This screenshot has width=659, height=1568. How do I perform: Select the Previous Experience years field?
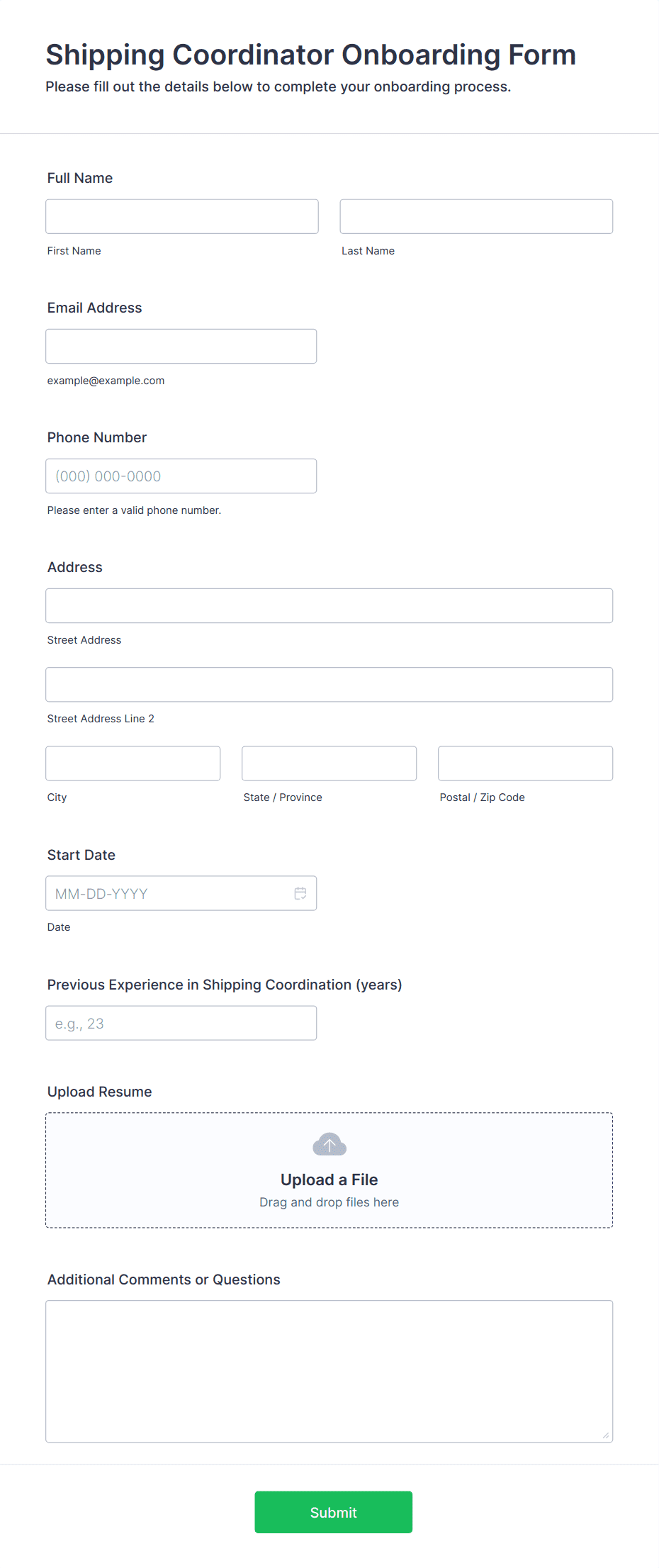coord(181,1023)
